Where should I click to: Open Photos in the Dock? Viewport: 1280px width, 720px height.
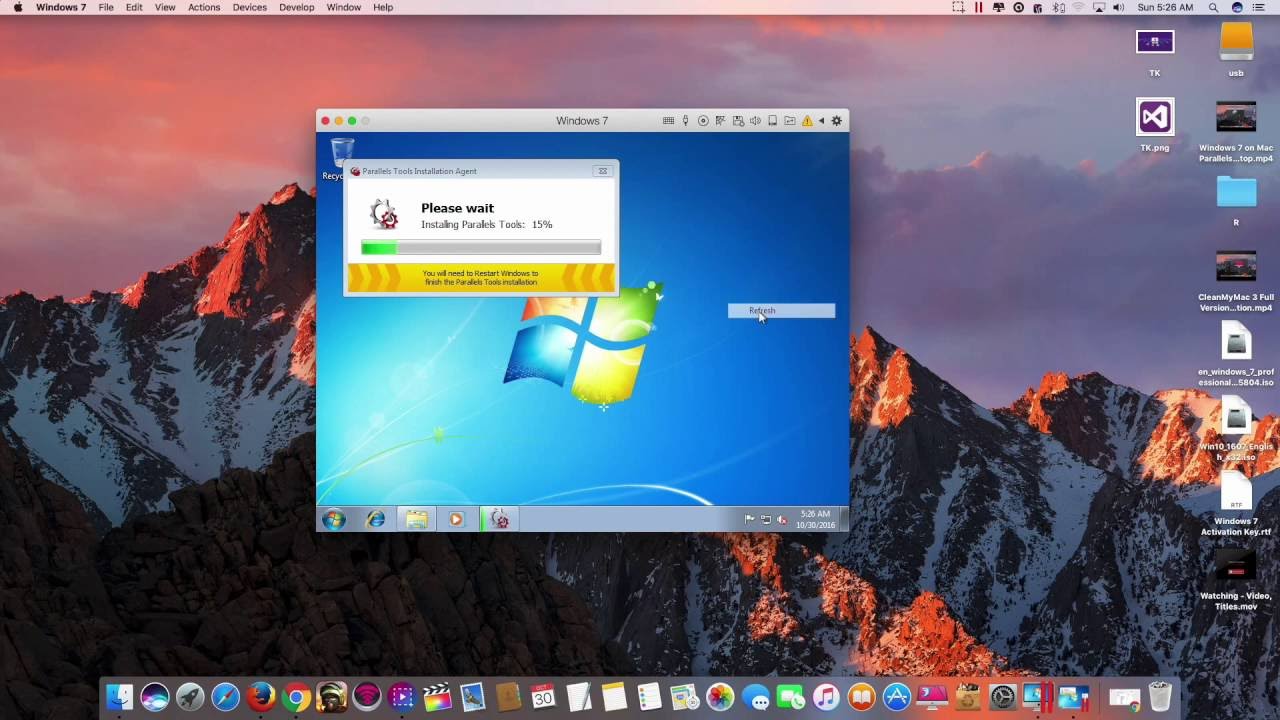[x=720, y=697]
